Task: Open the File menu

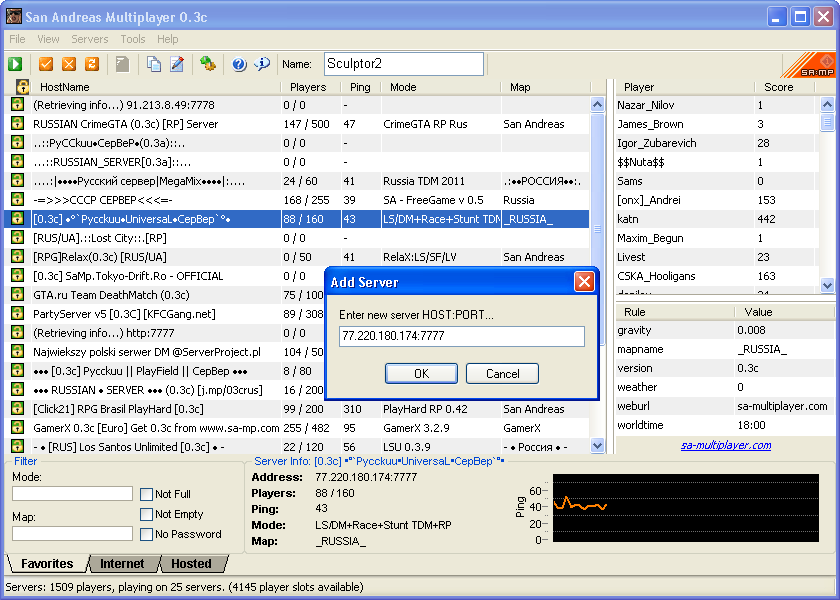Action: point(17,39)
